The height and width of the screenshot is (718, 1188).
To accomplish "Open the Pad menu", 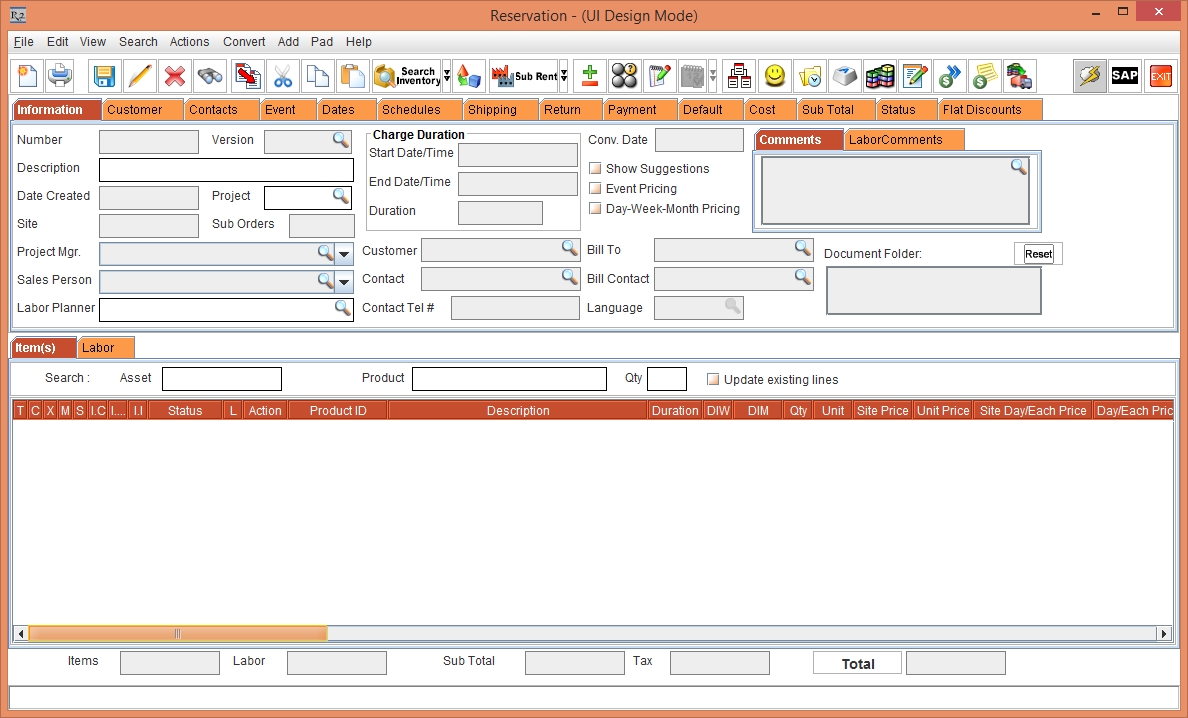I will coord(322,42).
